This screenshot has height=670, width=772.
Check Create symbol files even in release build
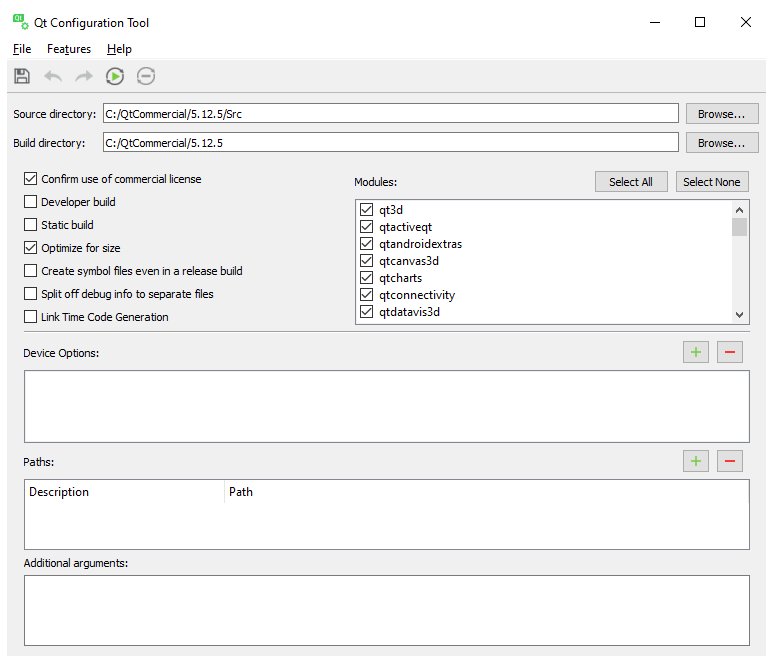coord(31,271)
